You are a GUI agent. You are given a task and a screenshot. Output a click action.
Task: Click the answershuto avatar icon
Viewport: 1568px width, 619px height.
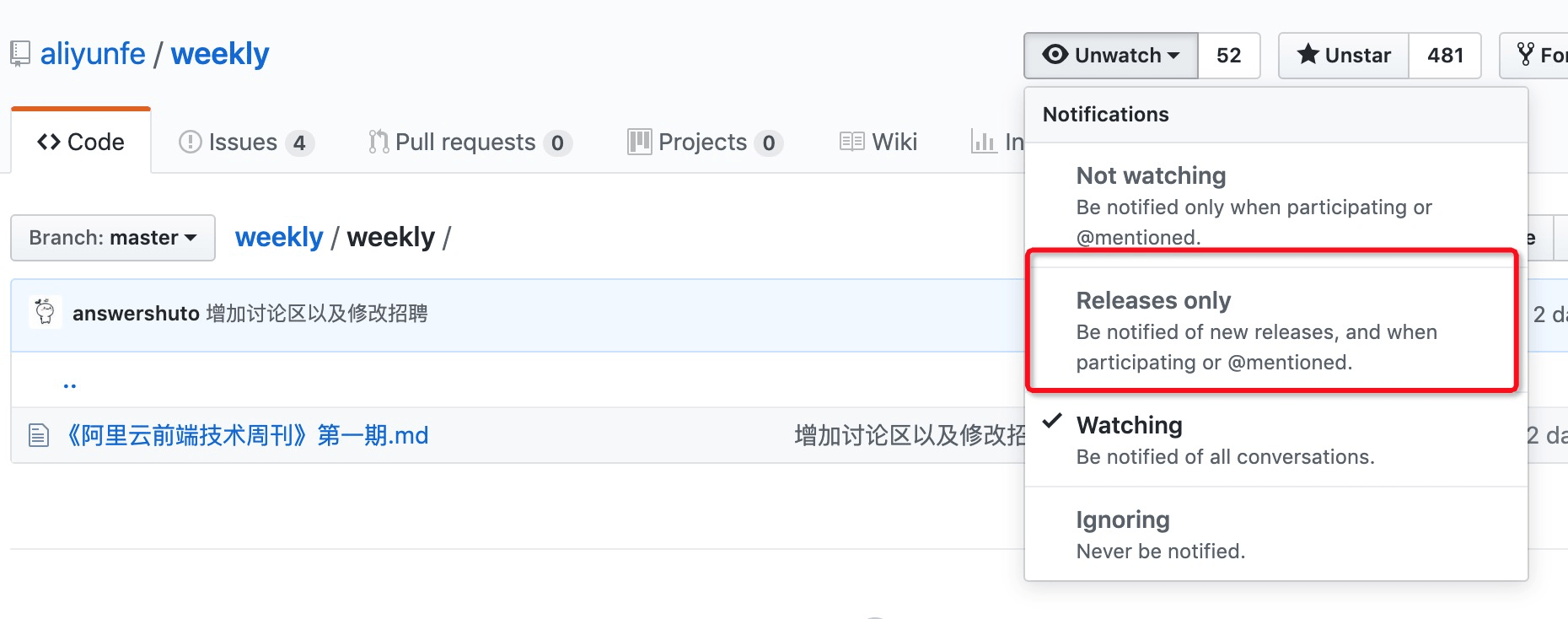pyautogui.click(x=46, y=312)
